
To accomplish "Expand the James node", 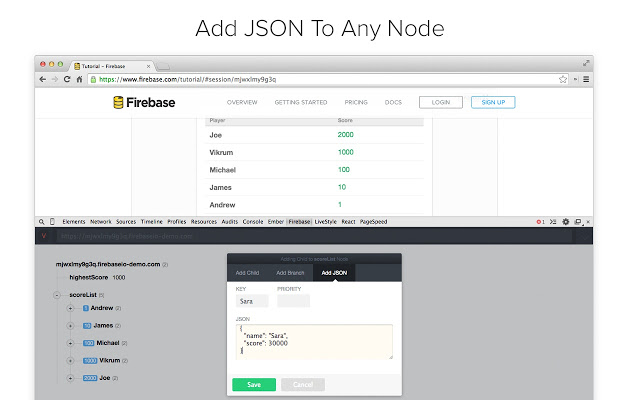I will pyautogui.click(x=70, y=326).
